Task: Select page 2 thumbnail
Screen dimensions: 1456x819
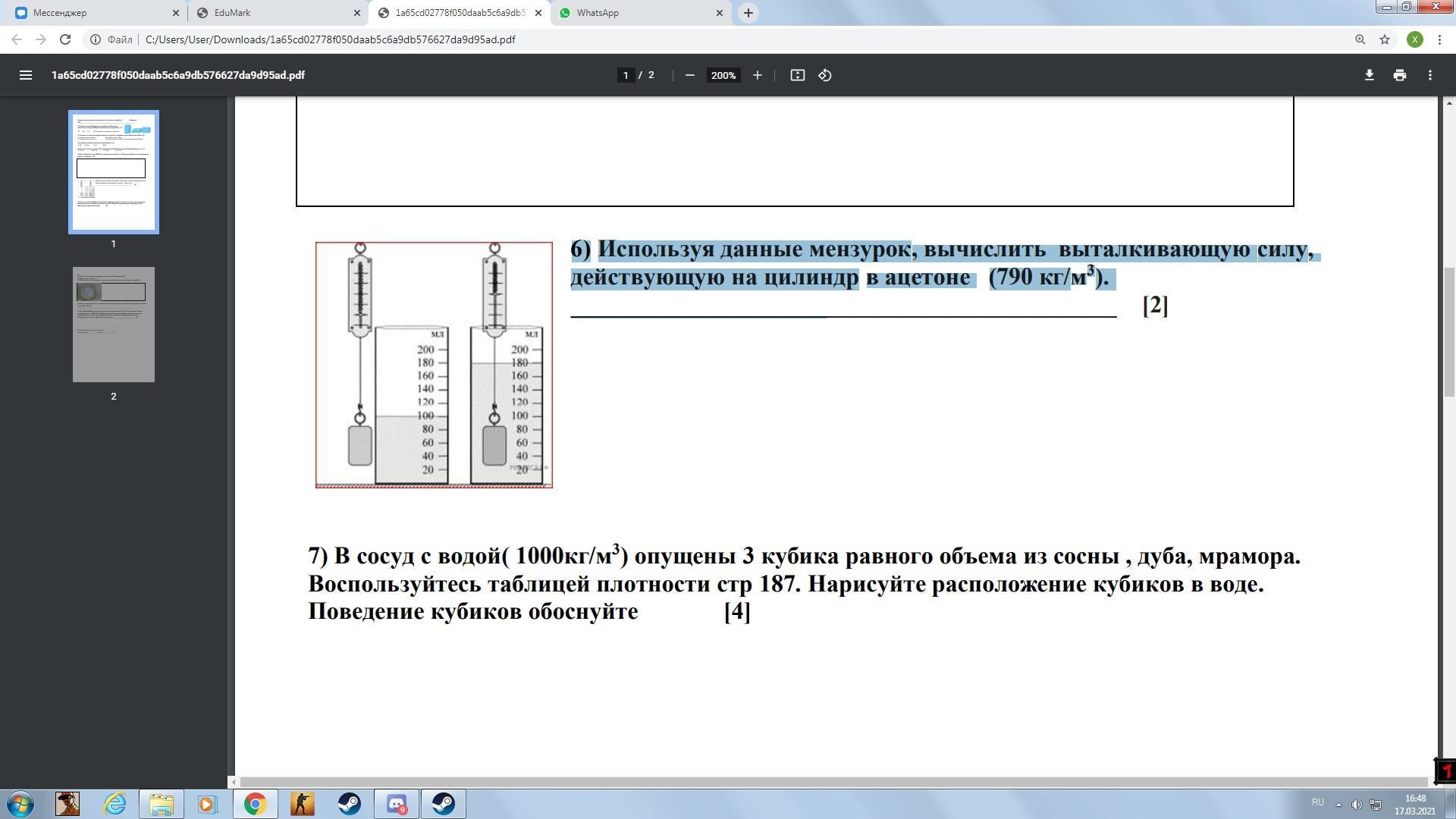Action: coord(114,325)
